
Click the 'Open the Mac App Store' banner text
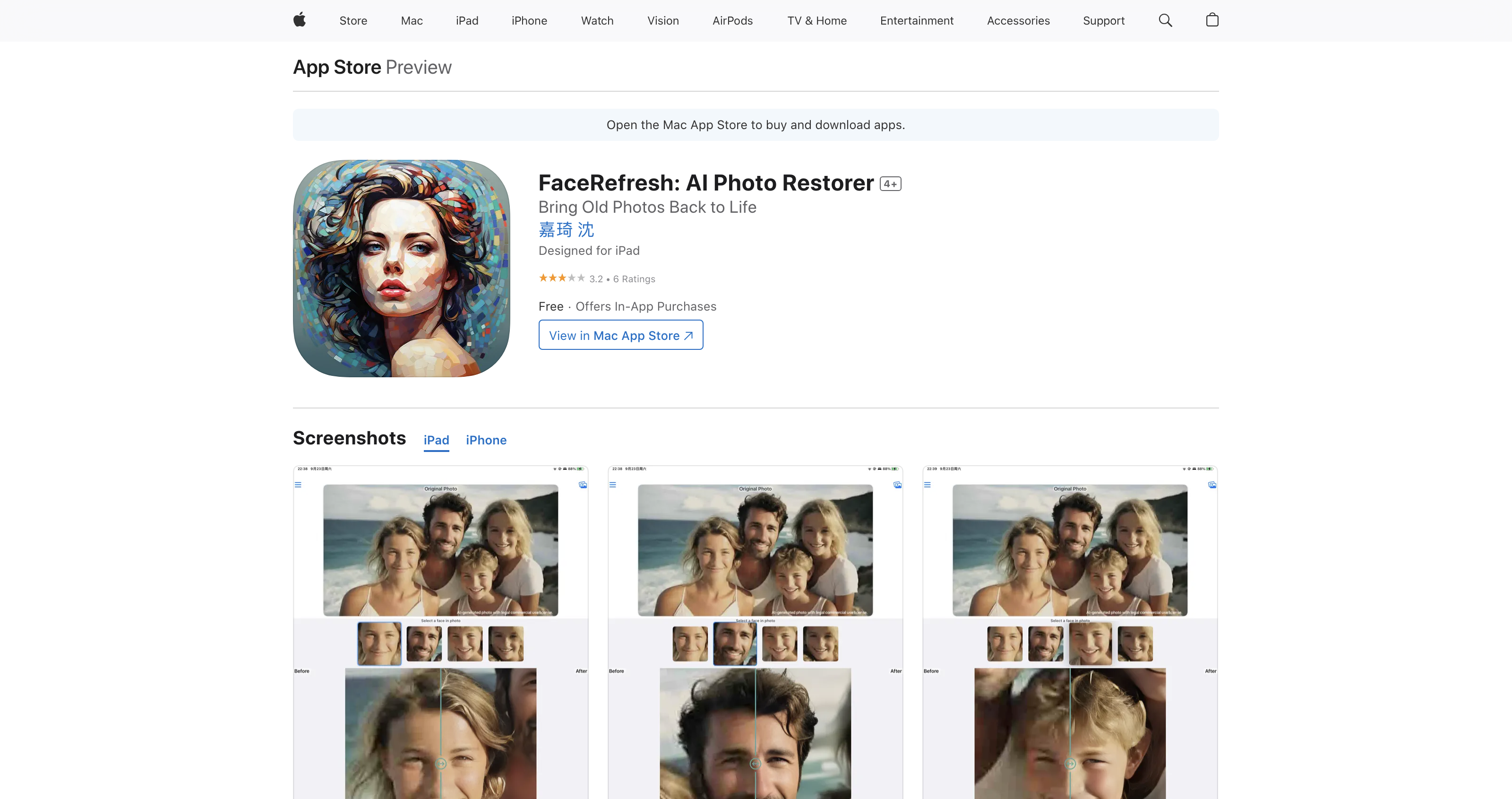(756, 125)
